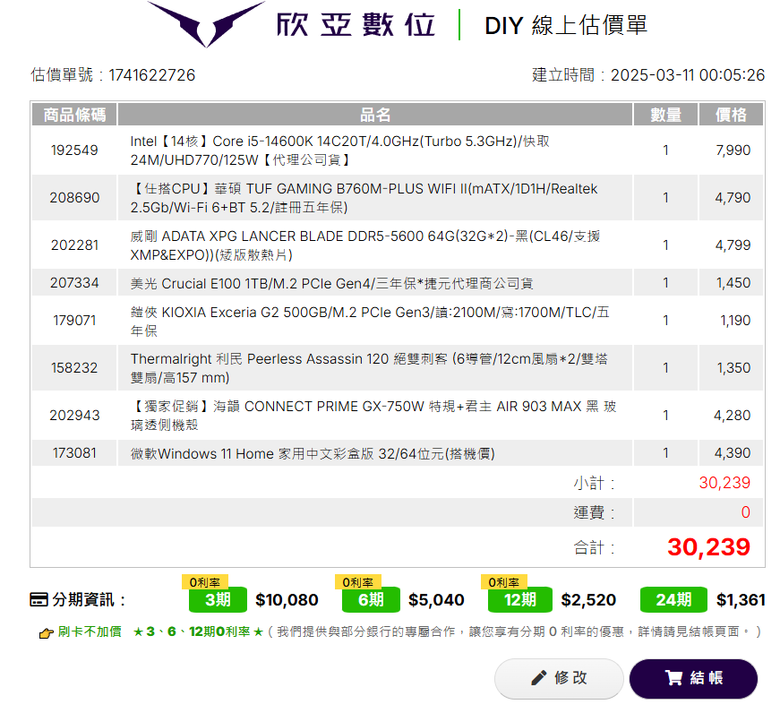Click the pencil icon on 修改 button
Image resolution: width=780 pixels, height=713 pixels.
click(538, 678)
